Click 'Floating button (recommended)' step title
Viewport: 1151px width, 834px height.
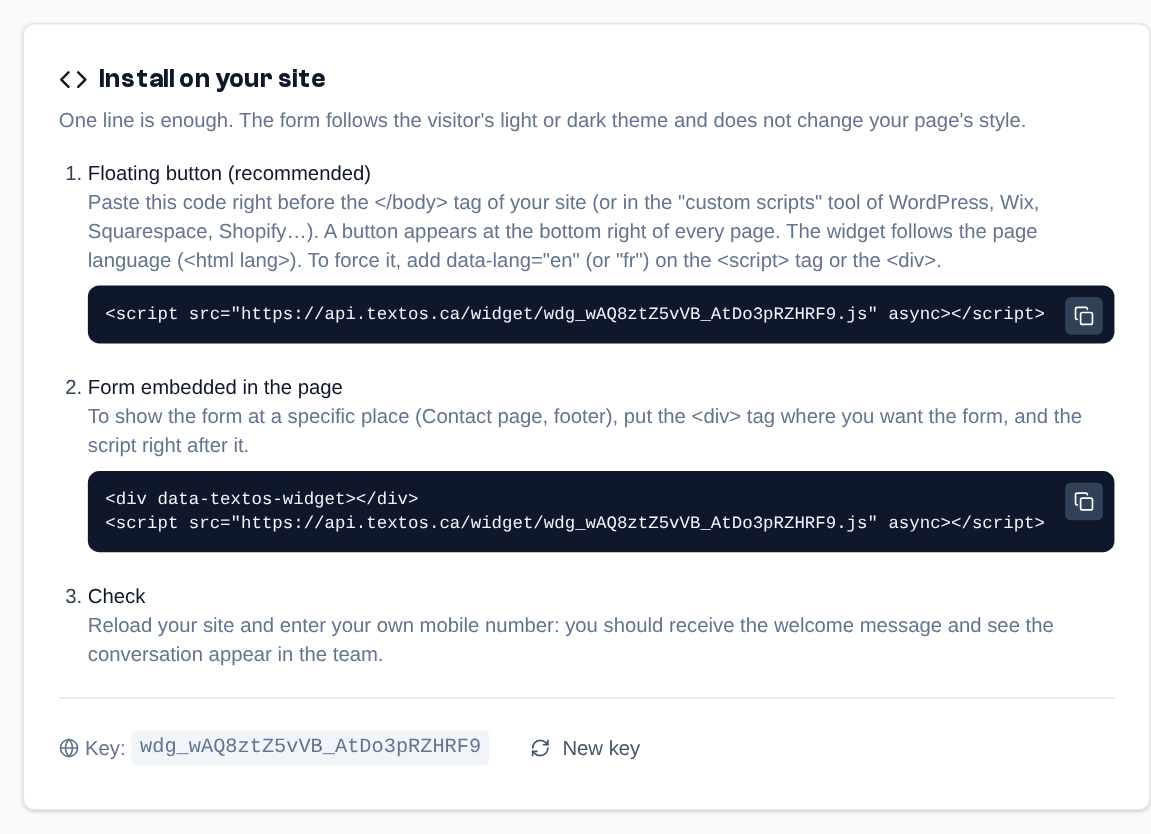(229, 173)
